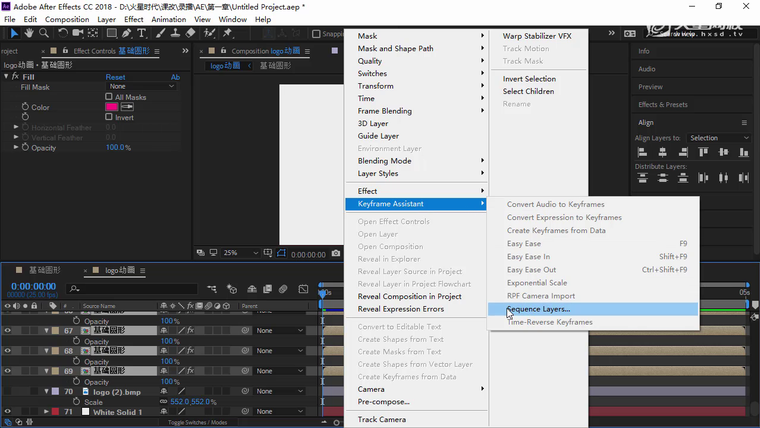760x428 pixels.
Task: Pick the Zoom magnifier tool
Action: tap(43, 33)
